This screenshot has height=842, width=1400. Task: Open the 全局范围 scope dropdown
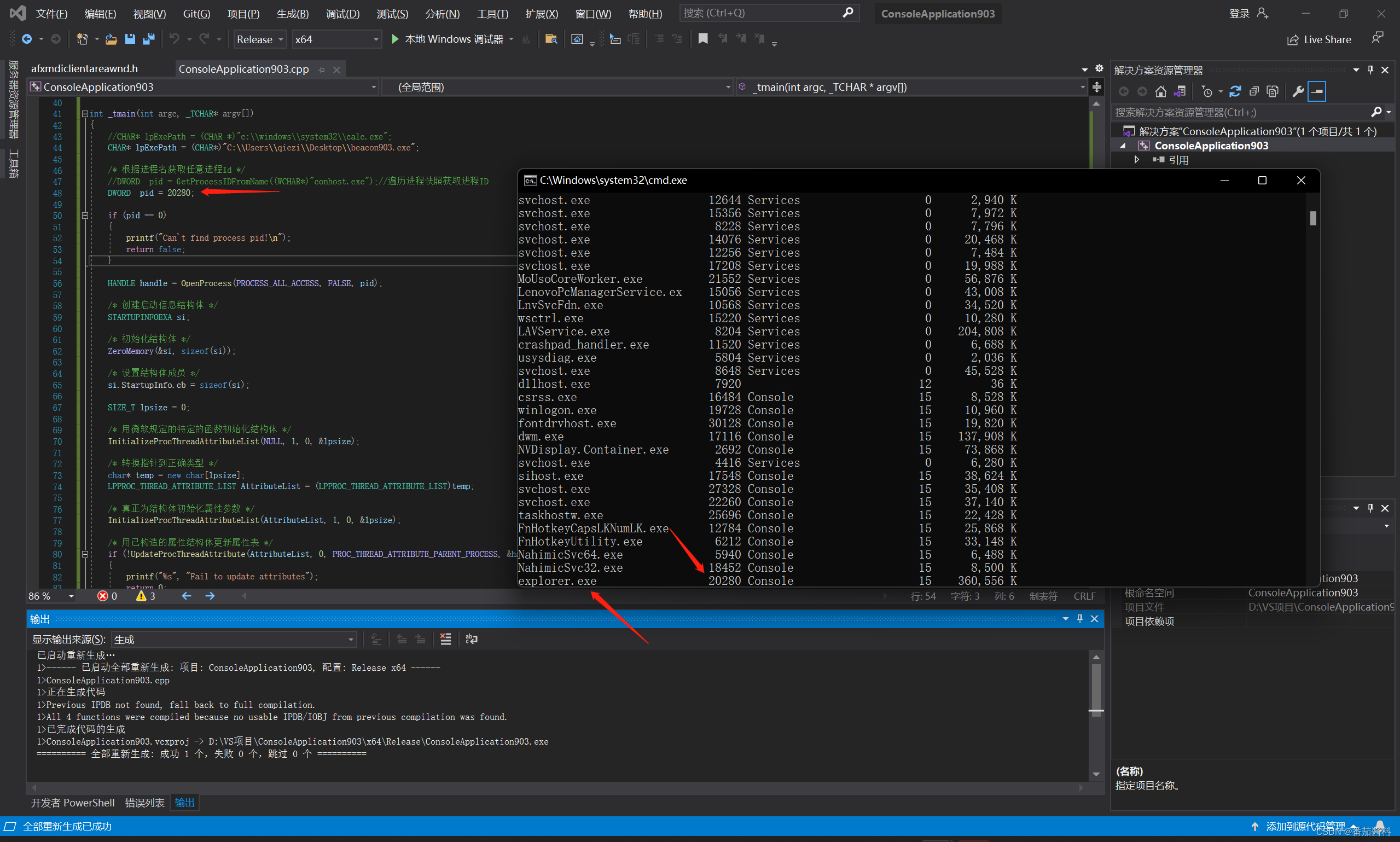tap(557, 87)
